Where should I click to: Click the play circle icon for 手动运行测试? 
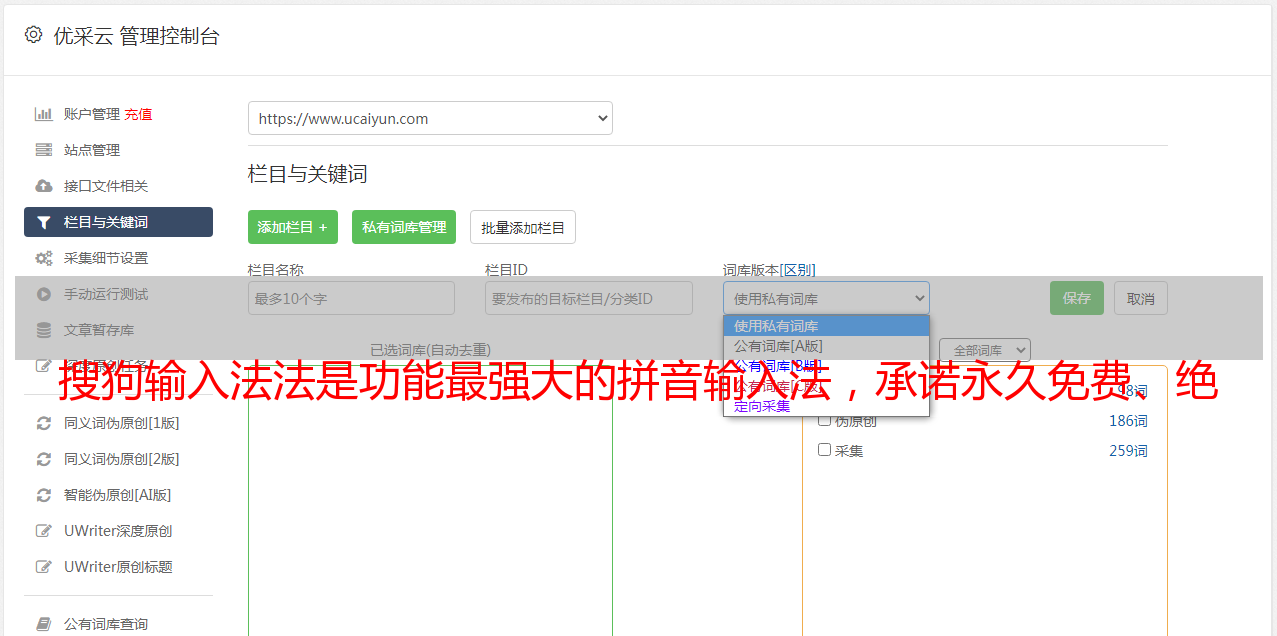(x=44, y=294)
